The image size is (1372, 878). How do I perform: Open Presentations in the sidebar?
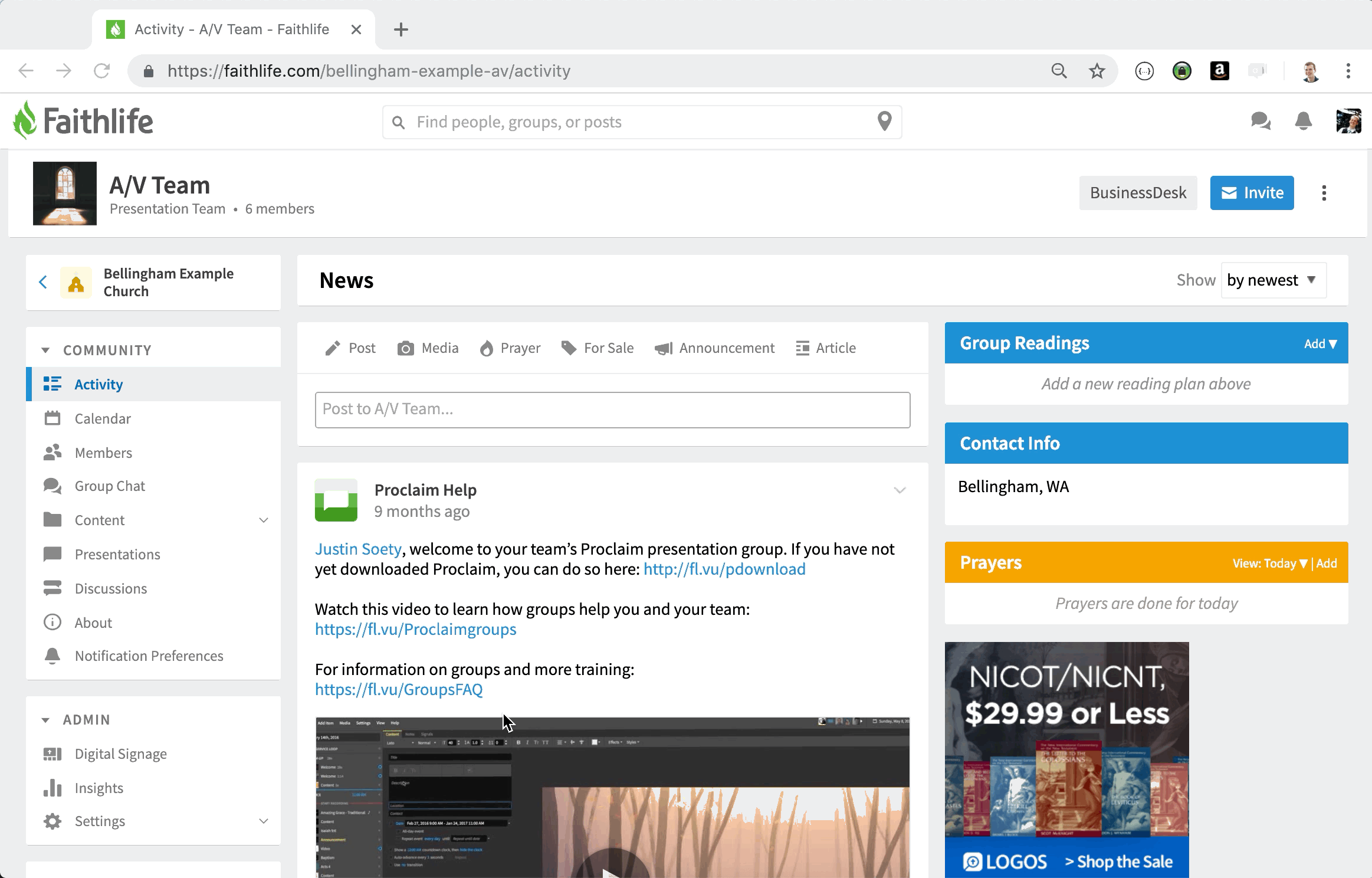153,554
